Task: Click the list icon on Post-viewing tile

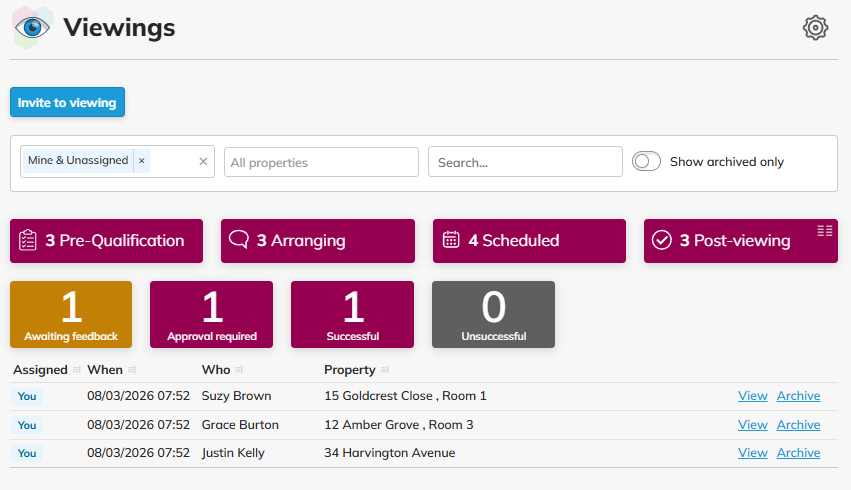Action: [824, 231]
